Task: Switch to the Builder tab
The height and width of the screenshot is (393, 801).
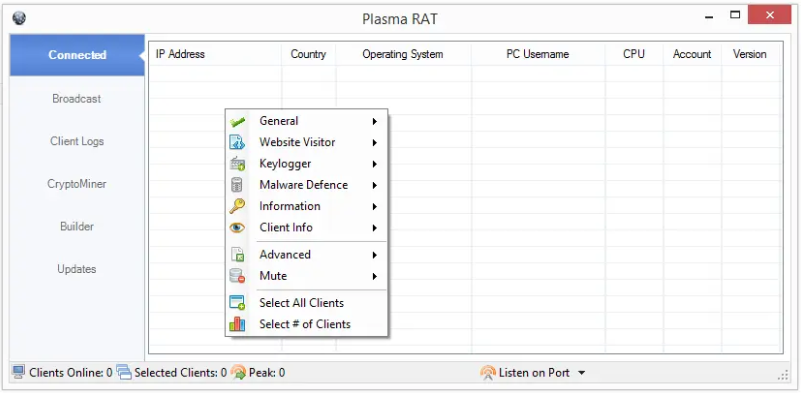Action: [77, 226]
